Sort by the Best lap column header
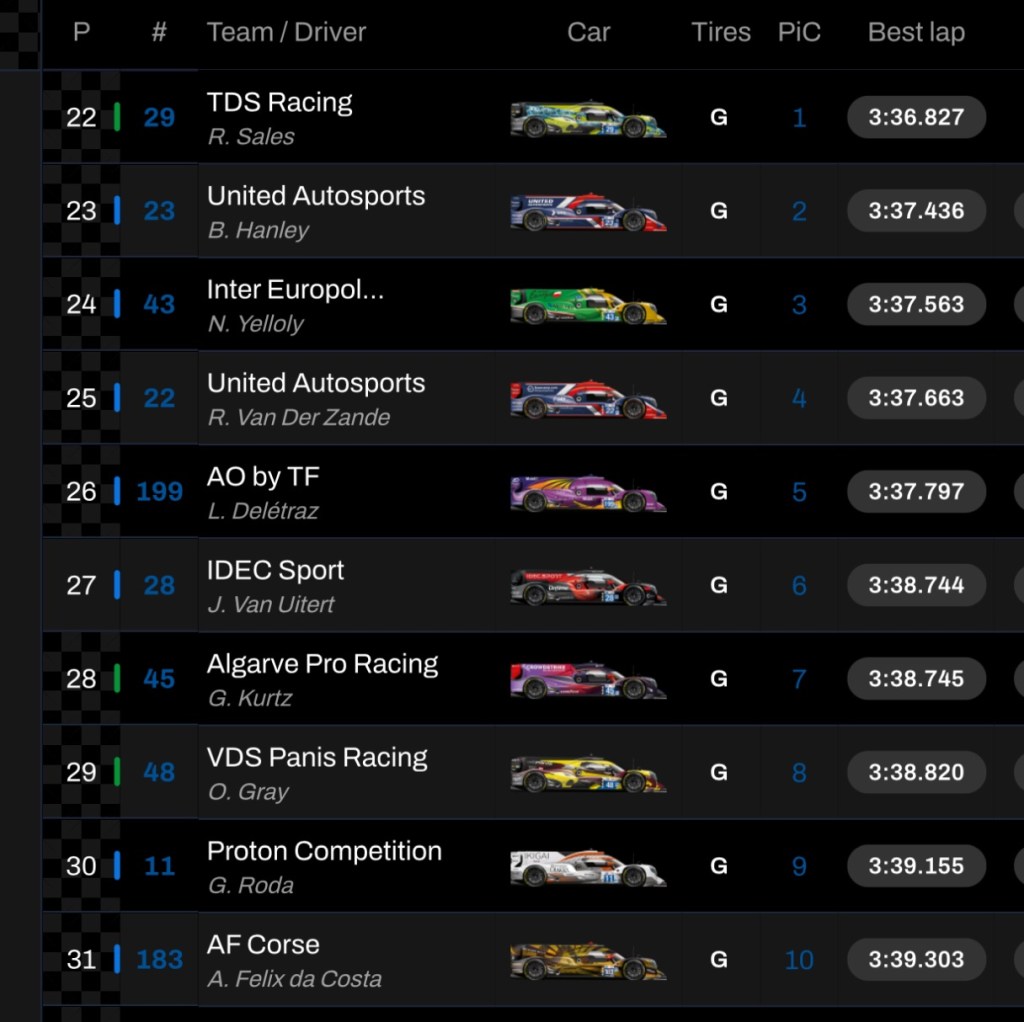 click(x=916, y=32)
